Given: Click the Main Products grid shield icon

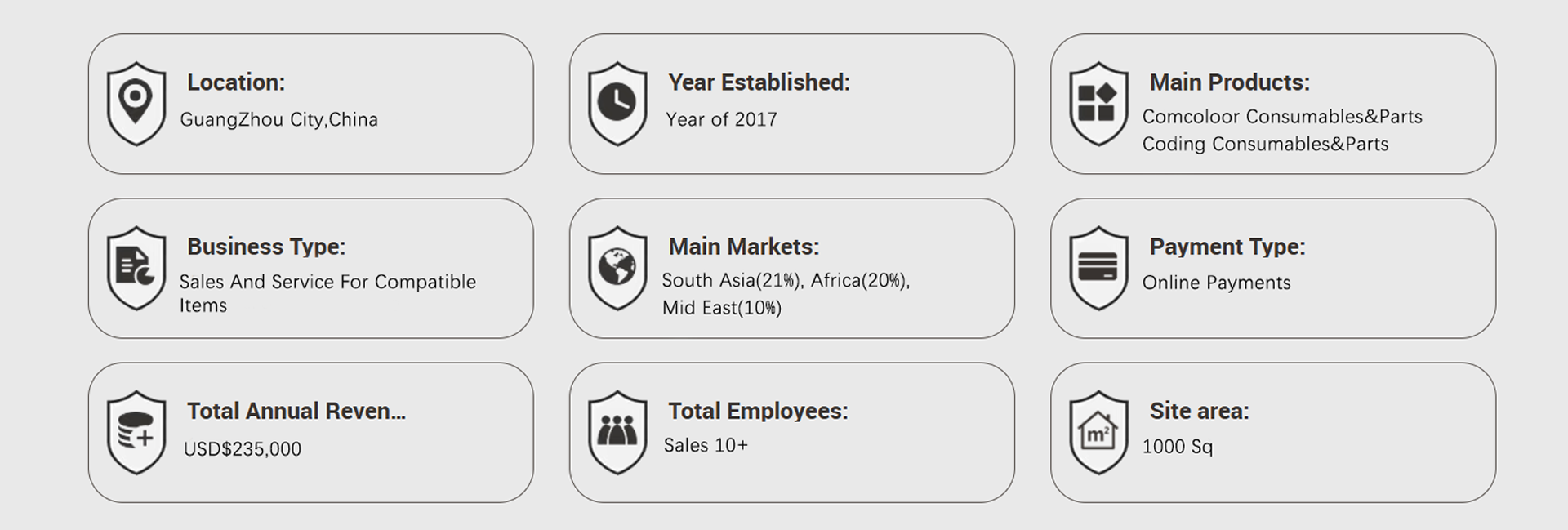Looking at the screenshot, I should 1098,104.
